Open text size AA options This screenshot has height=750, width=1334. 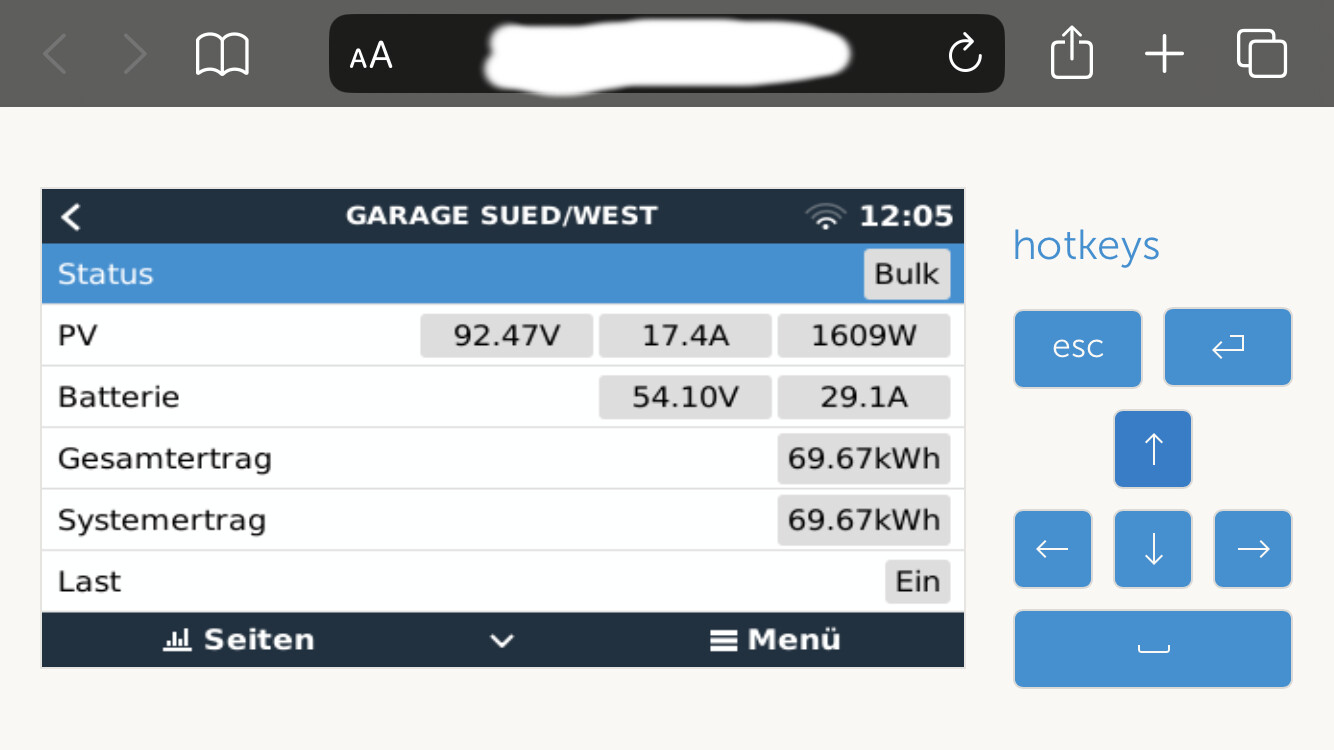(371, 55)
